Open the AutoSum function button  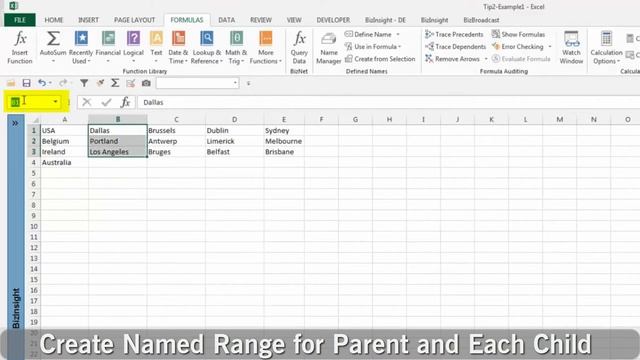click(x=53, y=47)
